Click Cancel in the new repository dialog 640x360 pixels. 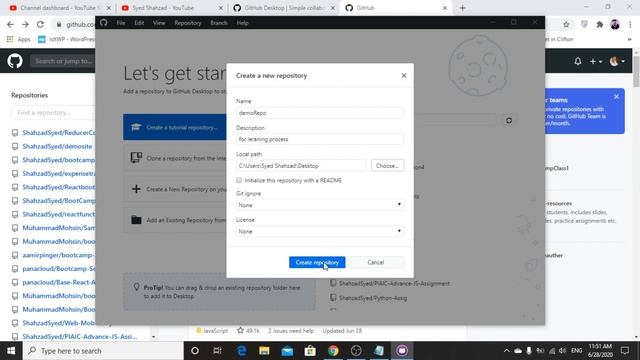click(x=376, y=262)
